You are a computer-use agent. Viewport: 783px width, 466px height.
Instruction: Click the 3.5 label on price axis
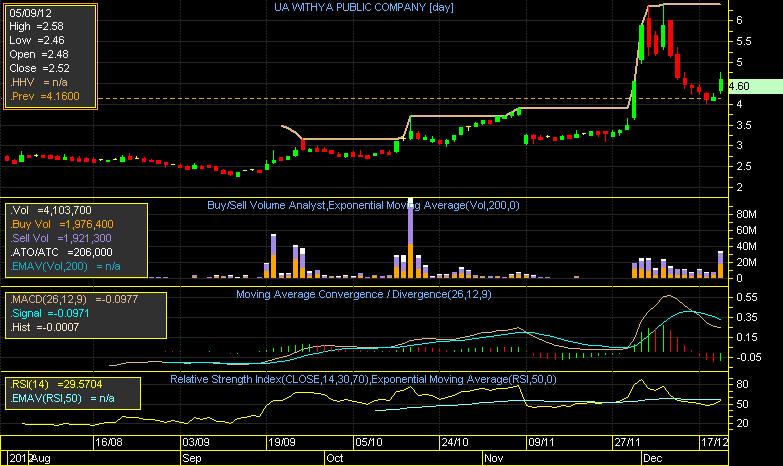pos(744,125)
